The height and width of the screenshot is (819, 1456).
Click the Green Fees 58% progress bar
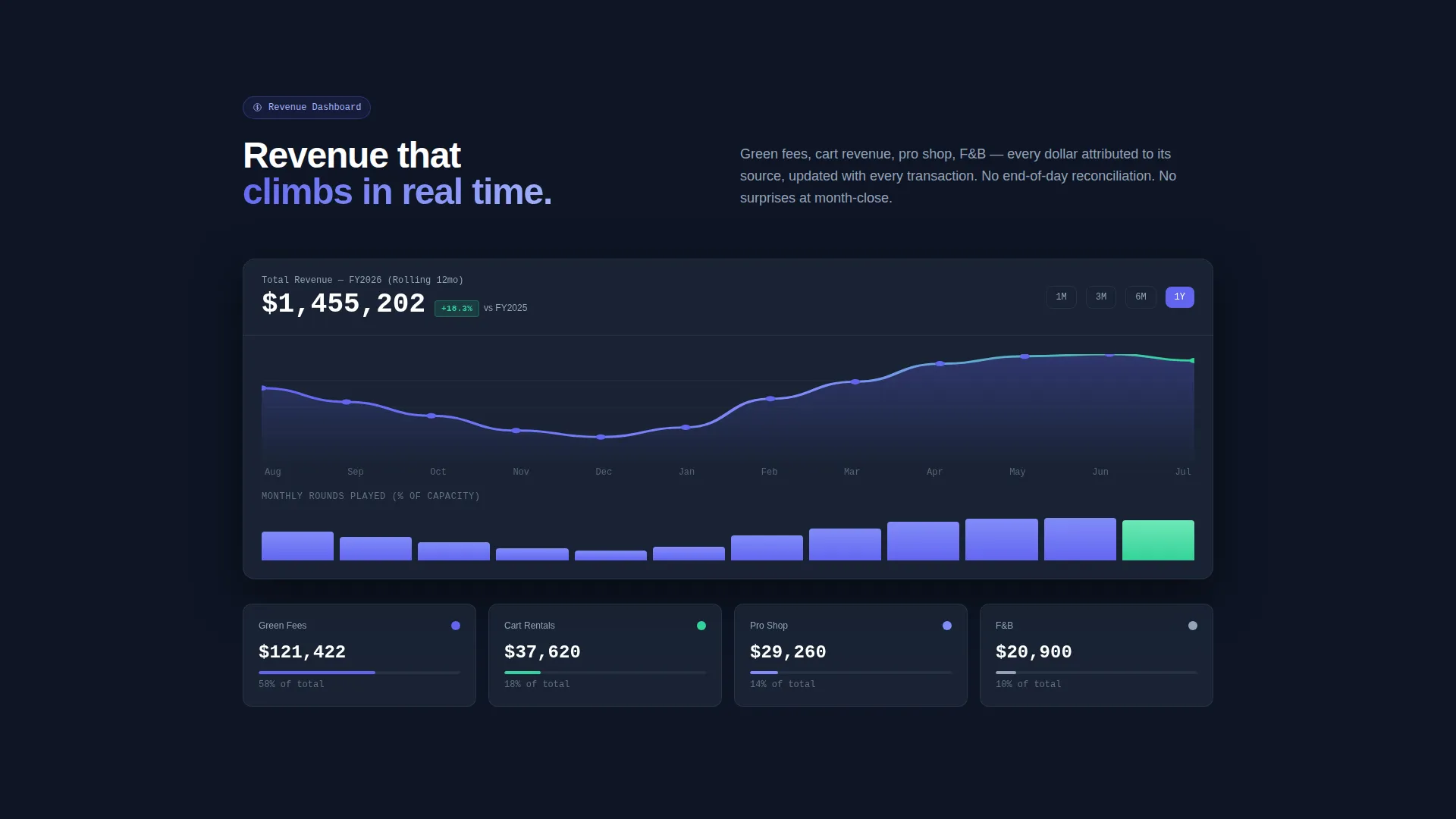coord(359,673)
